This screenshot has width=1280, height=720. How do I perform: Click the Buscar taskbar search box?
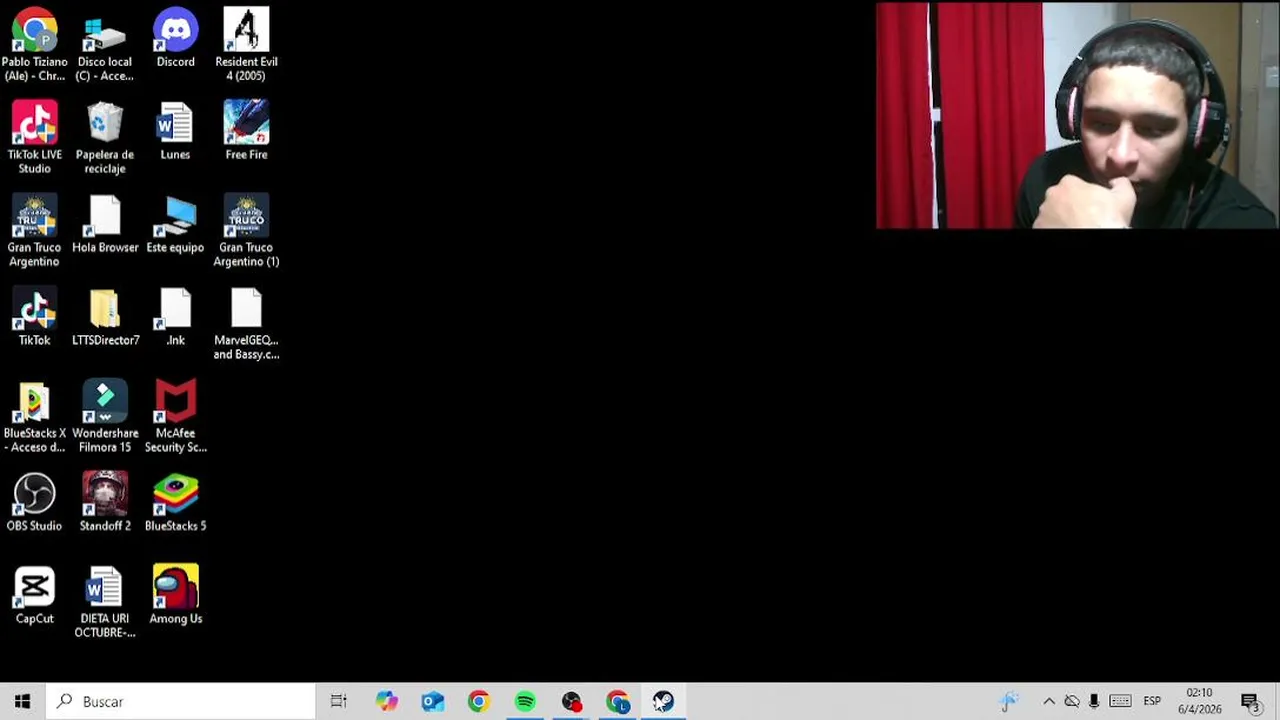pyautogui.click(x=181, y=701)
